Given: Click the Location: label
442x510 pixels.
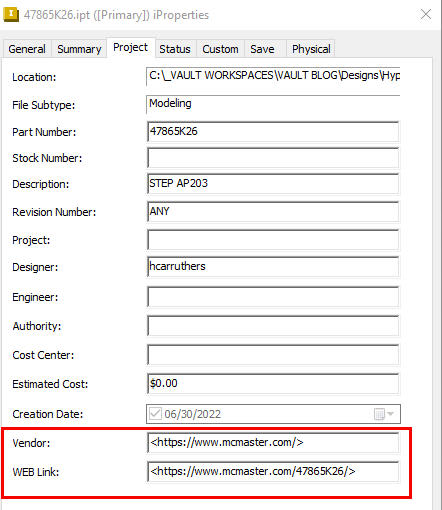Looking at the screenshot, I should (x=34, y=77).
